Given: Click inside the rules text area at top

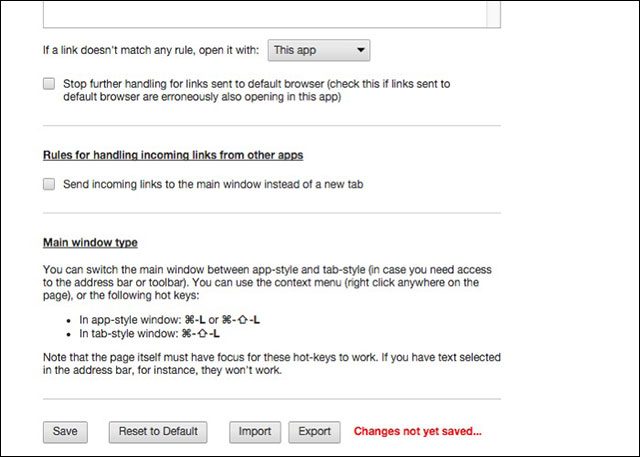Looking at the screenshot, I should (264, 14).
